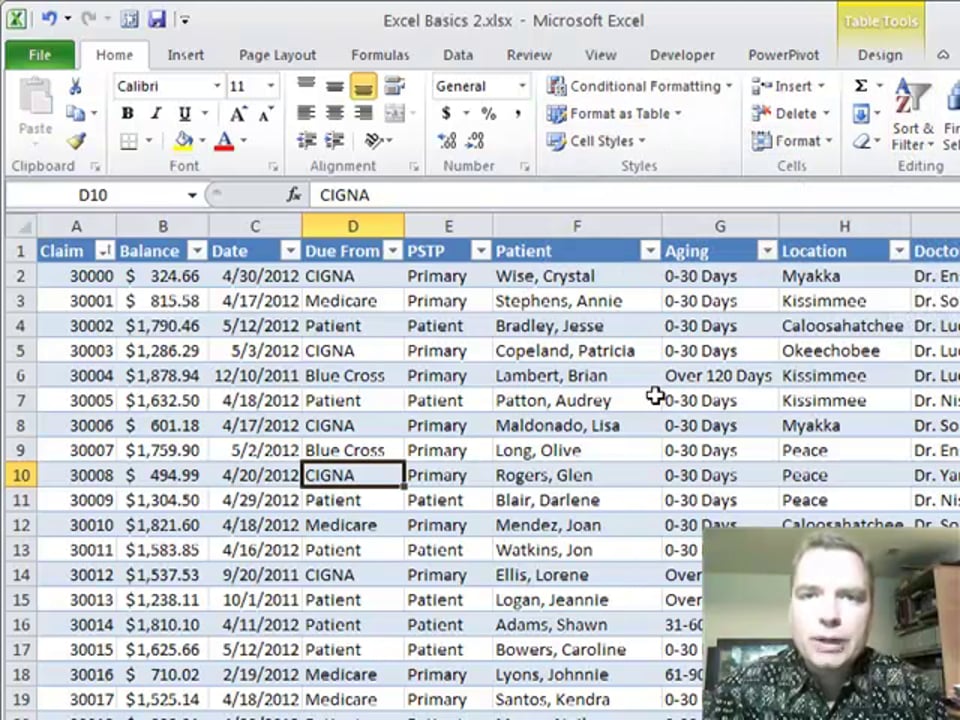Toggle the highlighted Bottom Align button
This screenshot has width=960, height=720.
(363, 86)
